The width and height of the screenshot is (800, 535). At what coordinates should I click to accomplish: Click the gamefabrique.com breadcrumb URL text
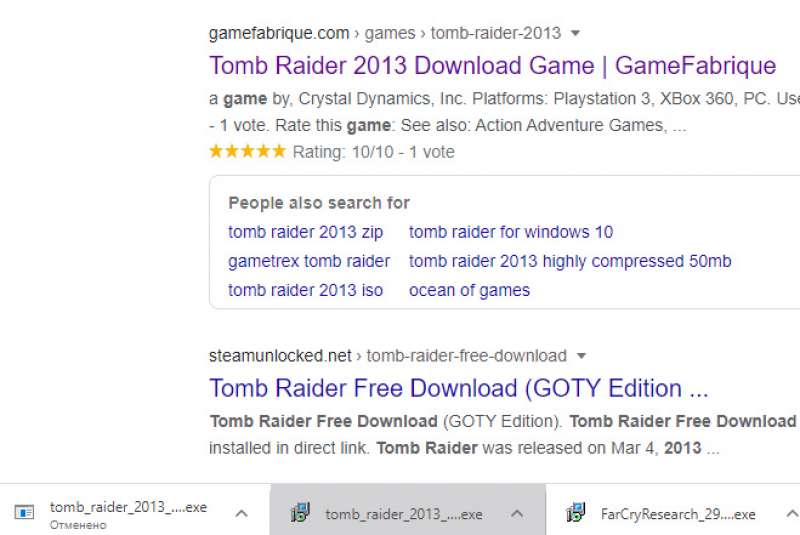pyautogui.click(x=279, y=33)
